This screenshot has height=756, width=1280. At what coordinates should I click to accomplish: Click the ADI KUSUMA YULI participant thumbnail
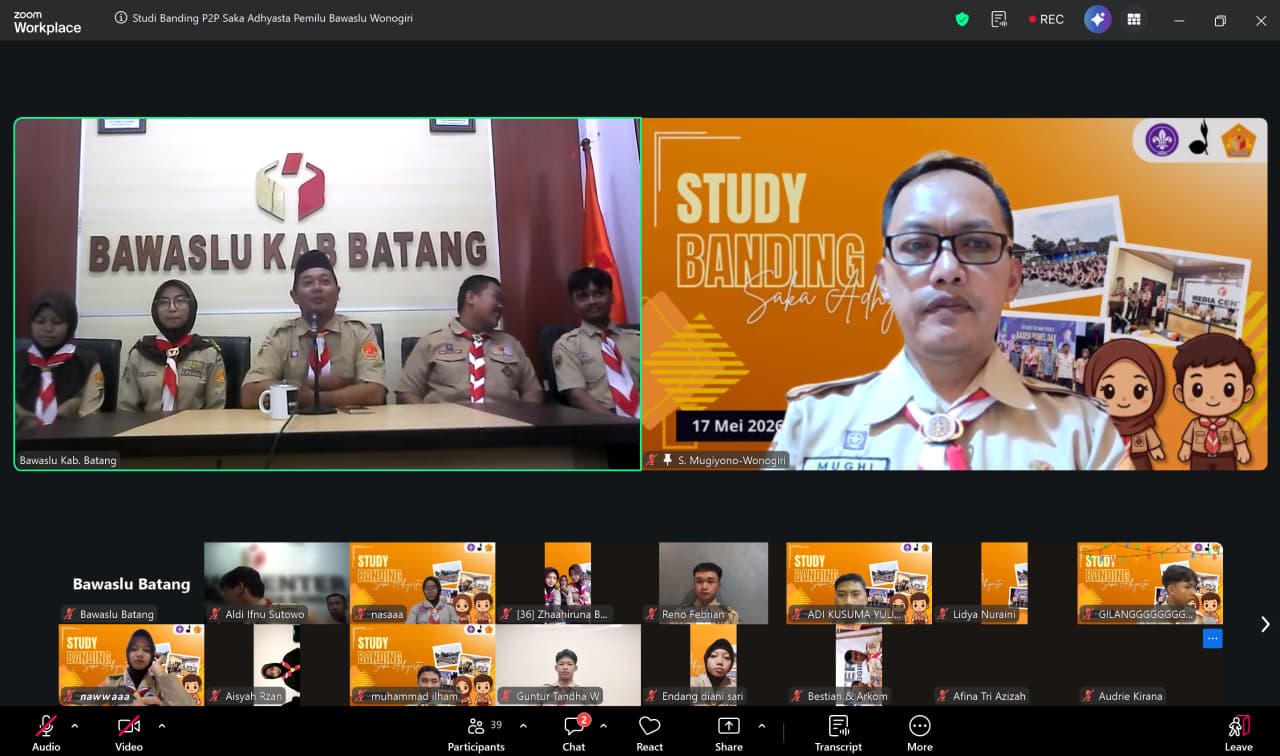pyautogui.click(x=859, y=583)
